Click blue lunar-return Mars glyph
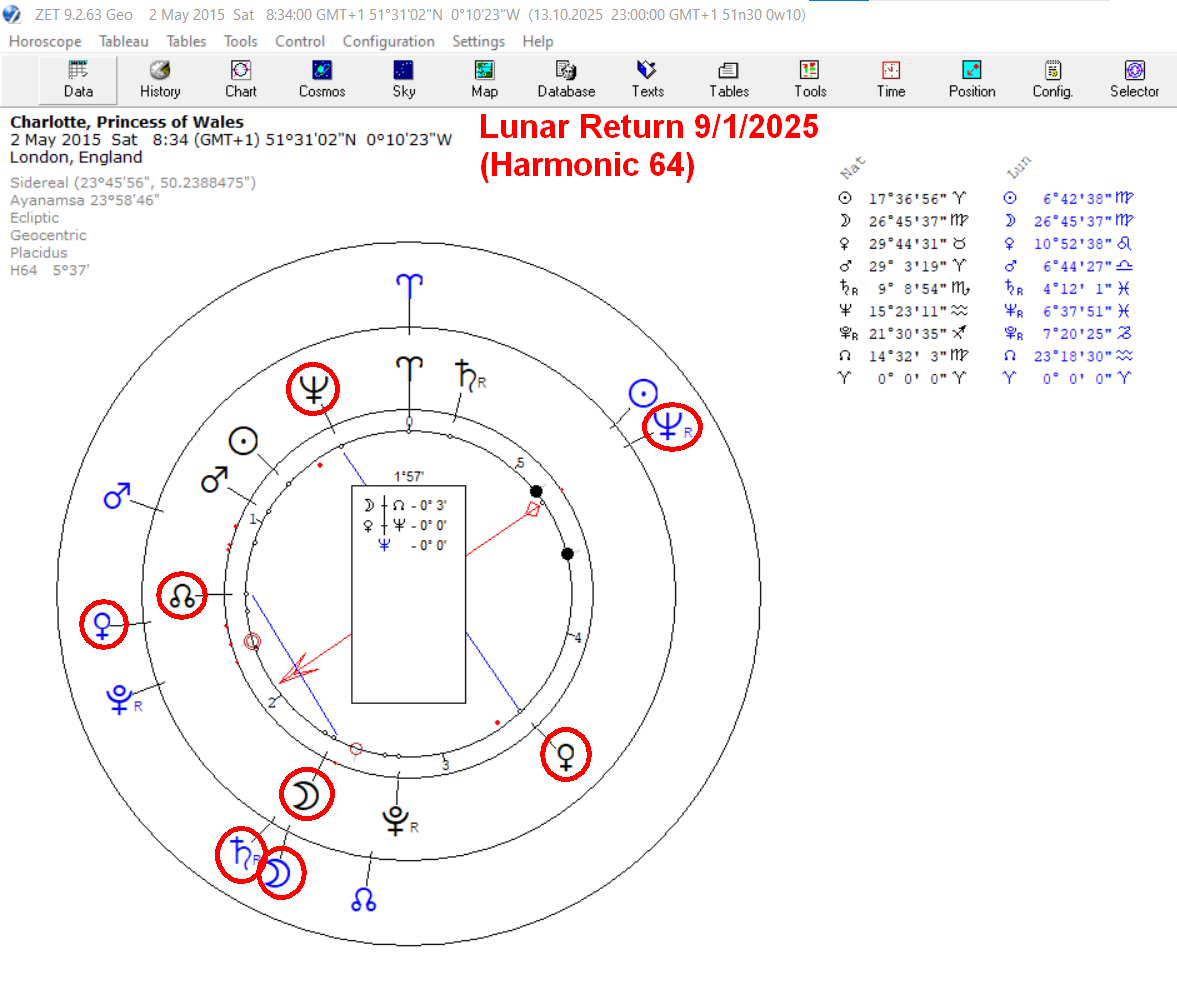This screenshot has height=1001, width=1177. (116, 495)
